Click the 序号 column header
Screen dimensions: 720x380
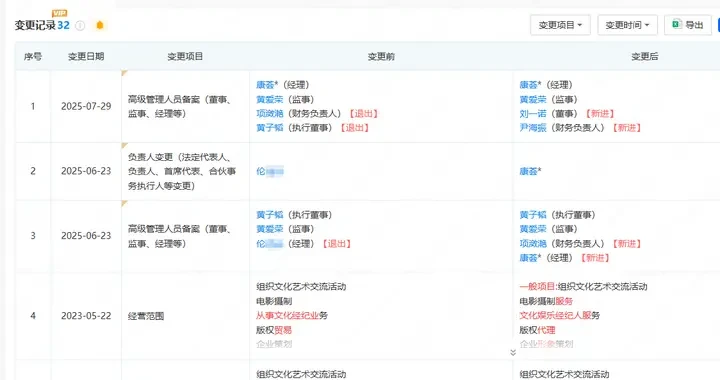pyautogui.click(x=33, y=56)
